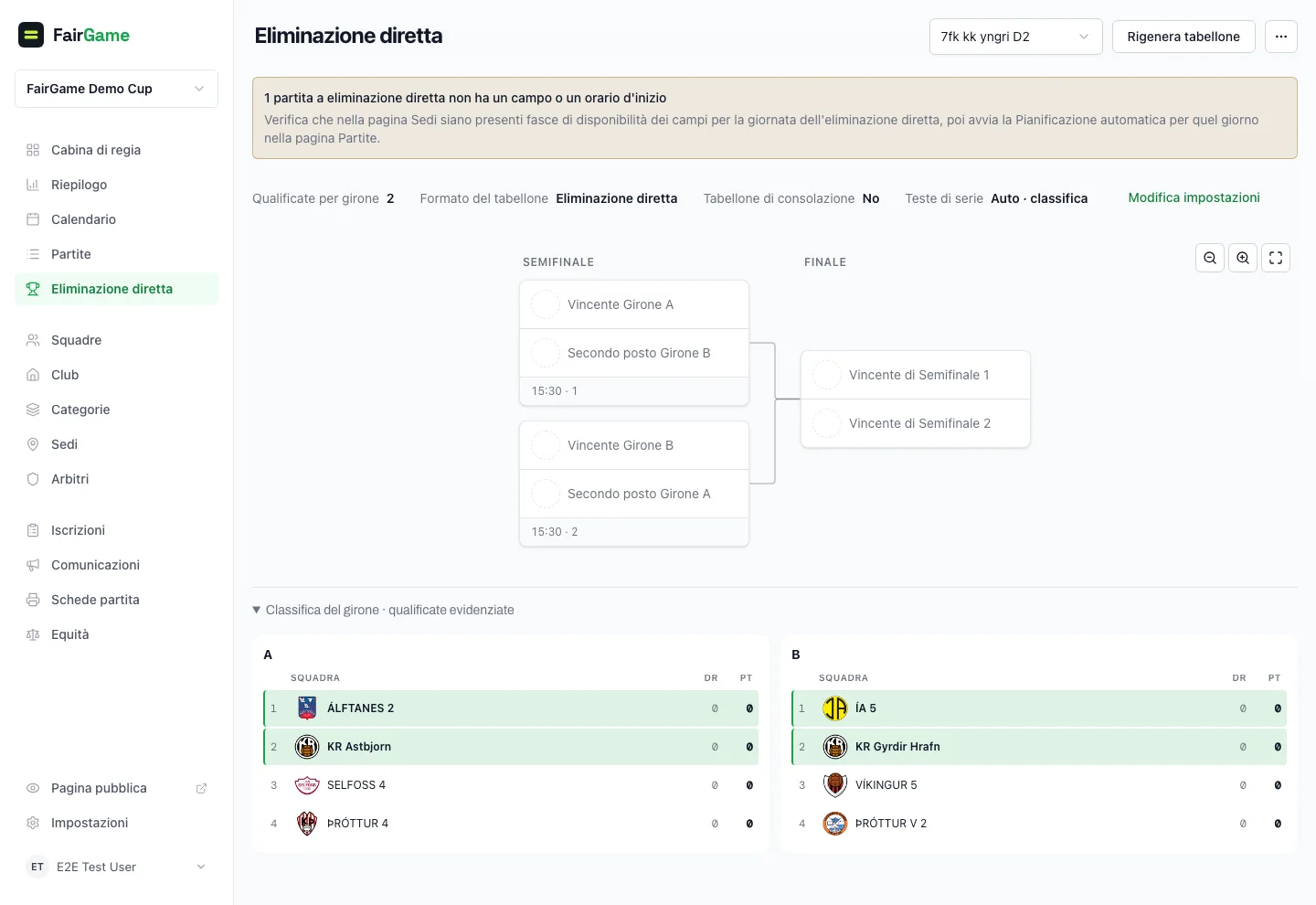Select the Vincente di Semifinale 1 final slot
This screenshot has width=1316, height=905.
coord(916,375)
